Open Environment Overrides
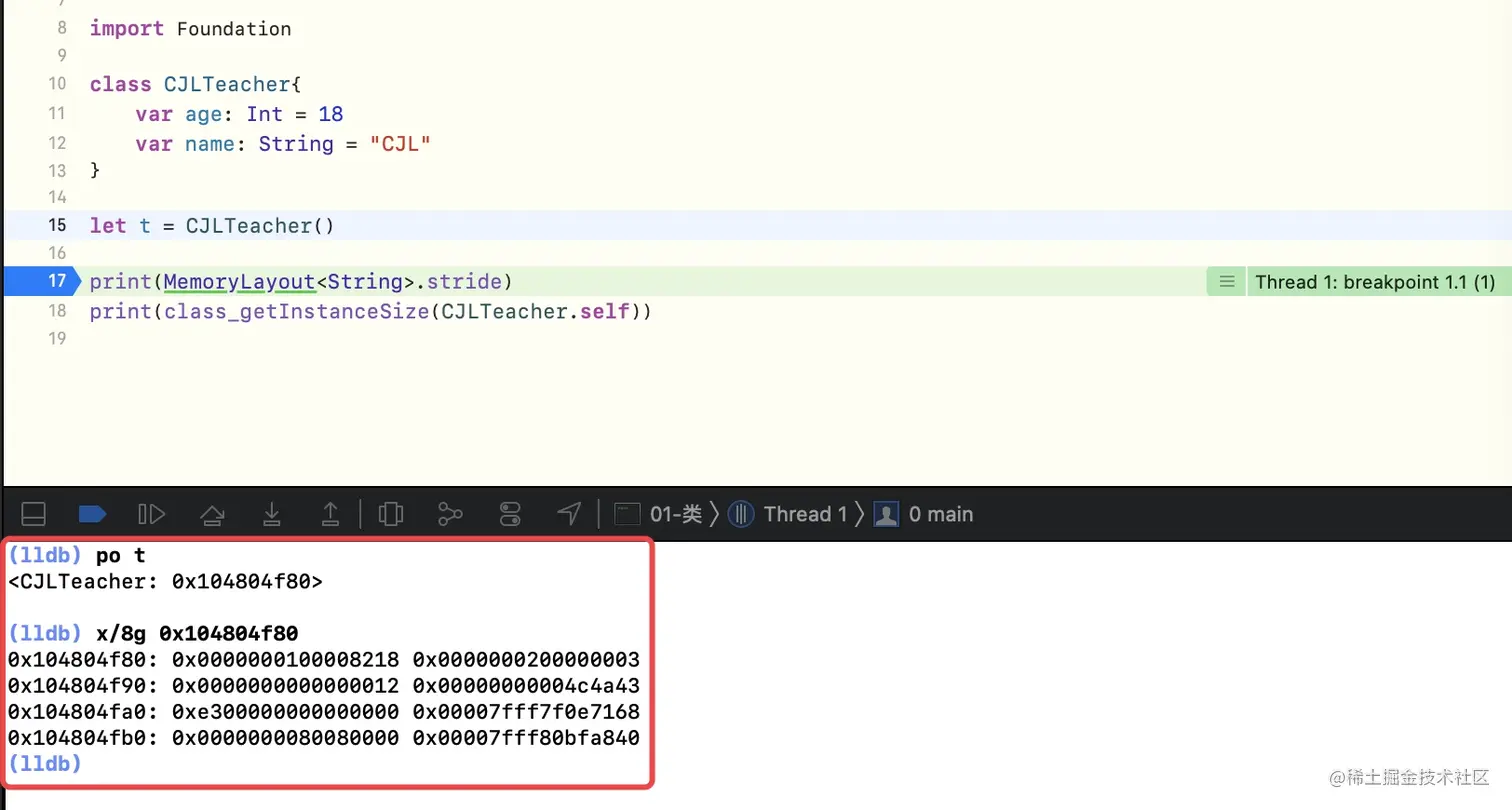Screen dimensions: 1512x810 pos(510,514)
